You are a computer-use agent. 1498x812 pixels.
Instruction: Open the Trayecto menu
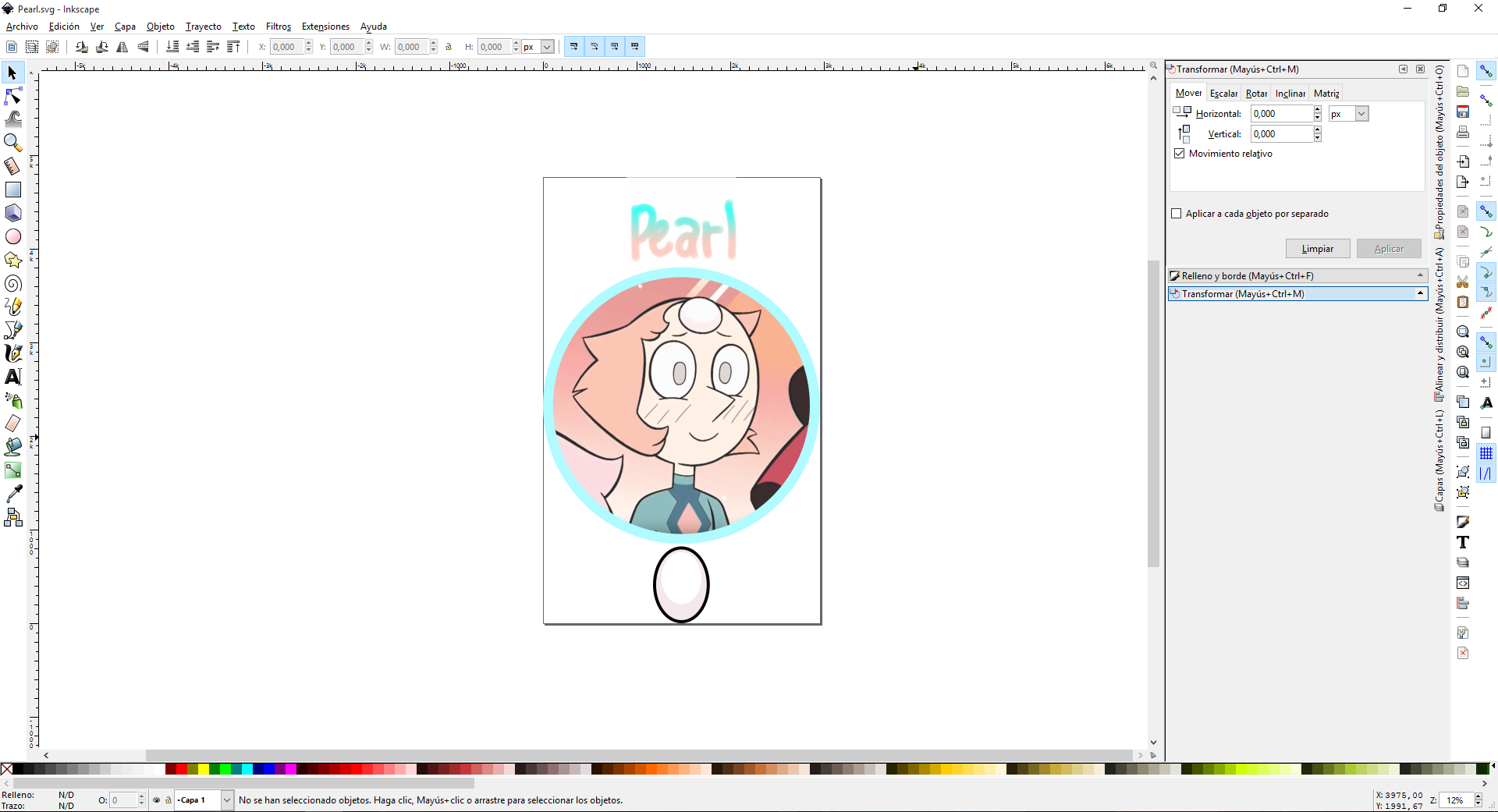[204, 27]
